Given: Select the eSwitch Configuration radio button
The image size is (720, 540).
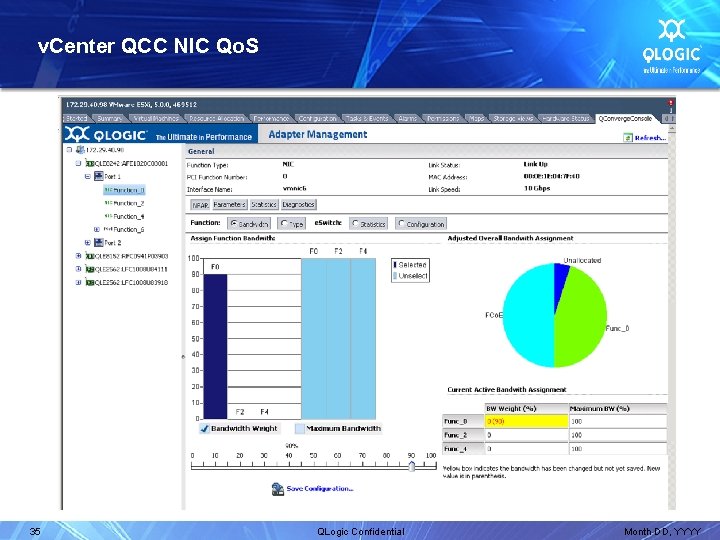Looking at the screenshot, I should [401, 224].
